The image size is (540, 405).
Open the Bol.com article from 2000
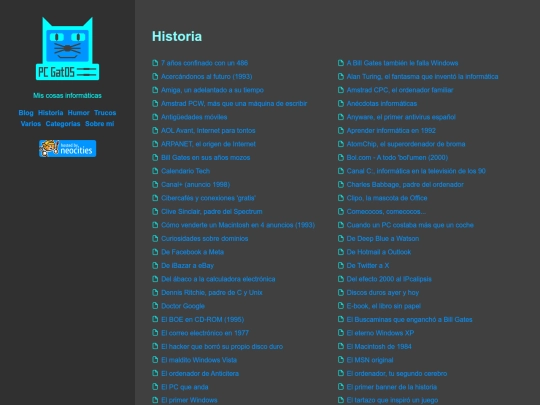tap(397, 157)
